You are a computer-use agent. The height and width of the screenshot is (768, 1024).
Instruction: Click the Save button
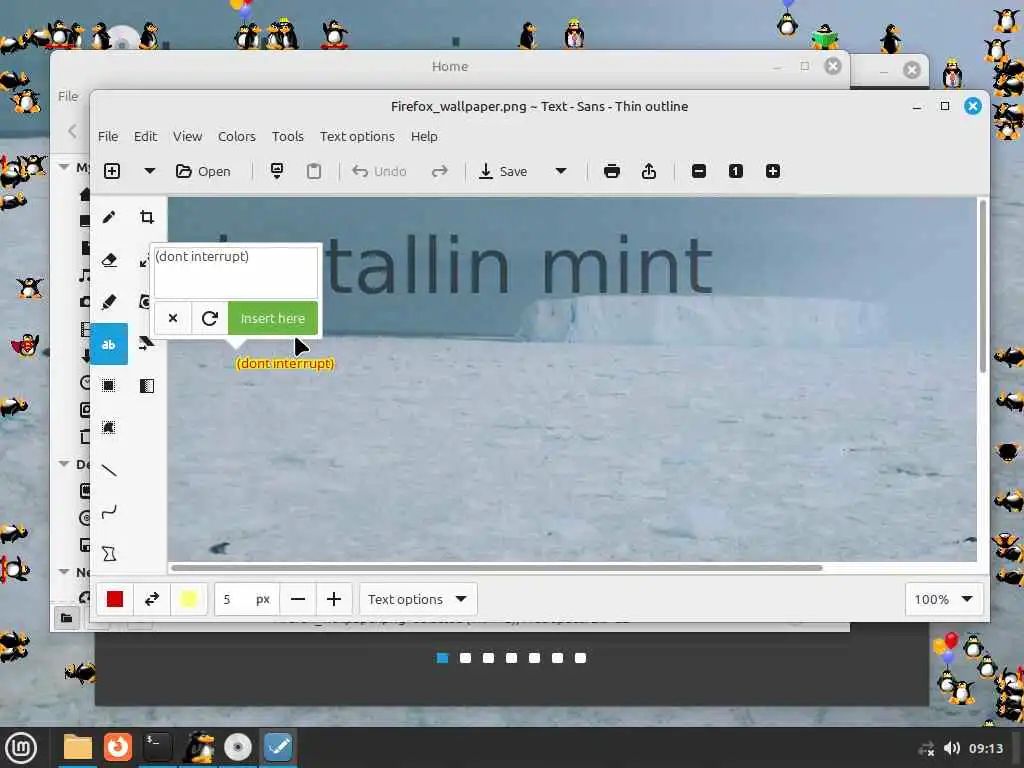[x=504, y=171]
